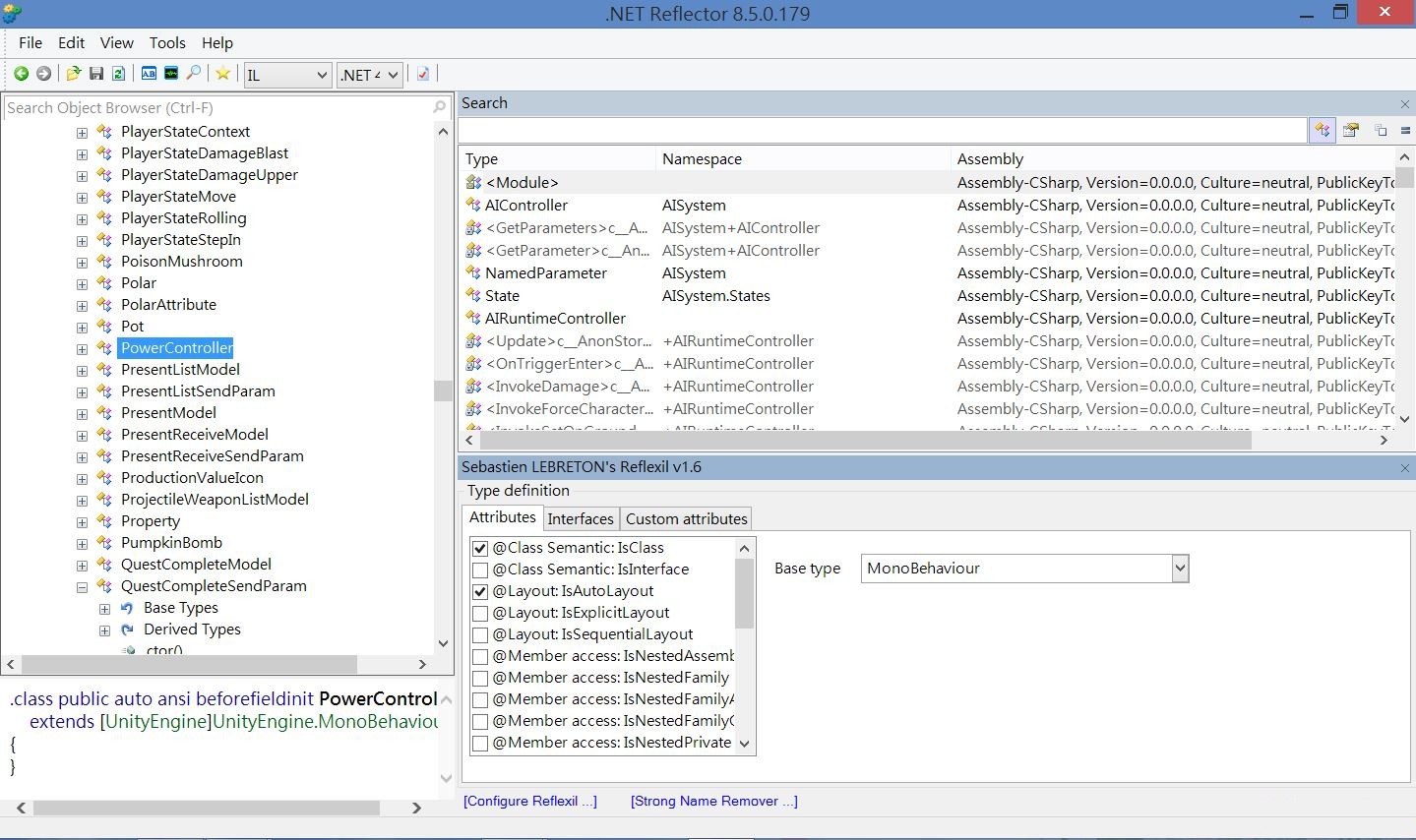Click magnifier in Object Browser search box

[x=440, y=107]
